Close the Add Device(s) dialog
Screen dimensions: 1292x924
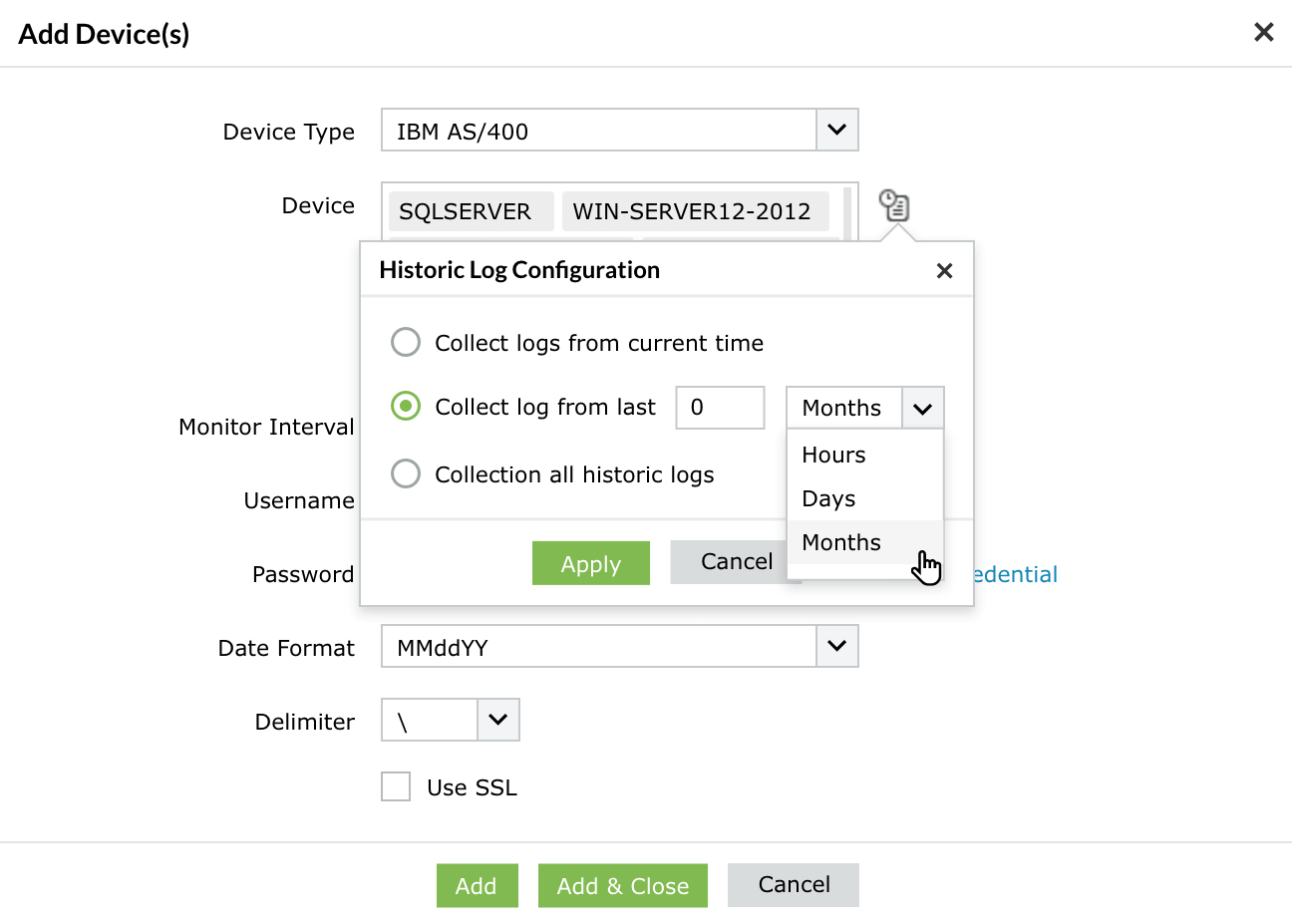pos(1263,33)
